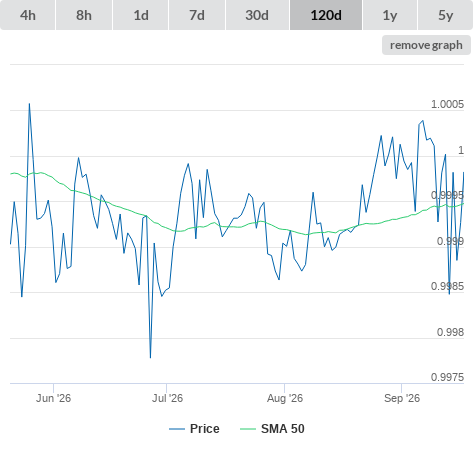The width and height of the screenshot is (474, 455).
Task: Click the lowest price dip in late June
Action: (x=150, y=357)
